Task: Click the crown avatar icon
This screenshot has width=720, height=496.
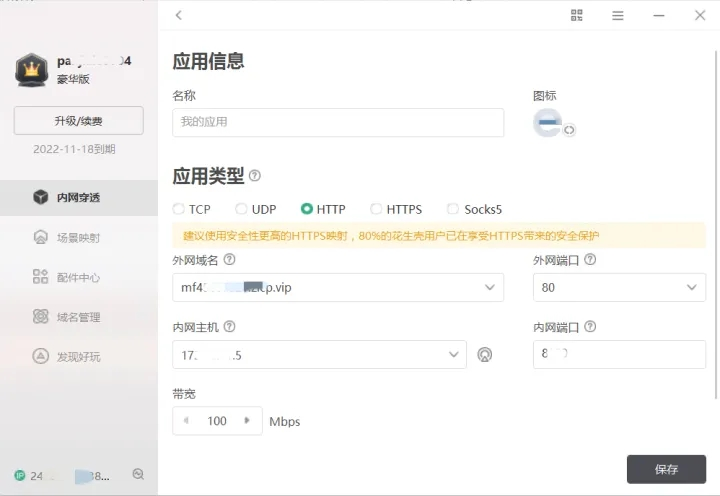Action: pos(32,70)
